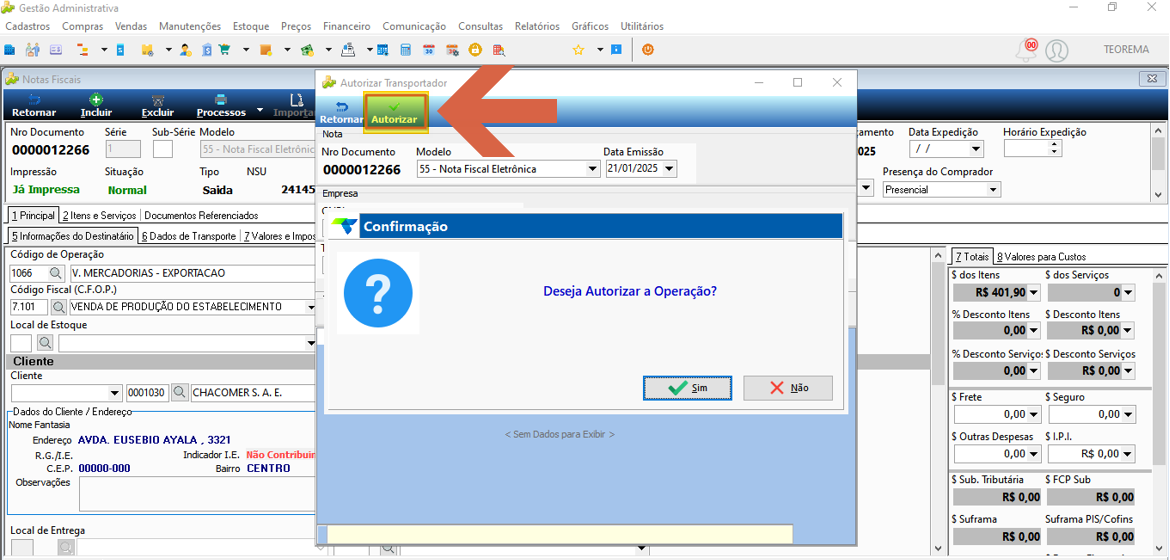Open the Modelo dropdown in Autorizar Transportador
This screenshot has width=1170, height=560.
(x=593, y=169)
